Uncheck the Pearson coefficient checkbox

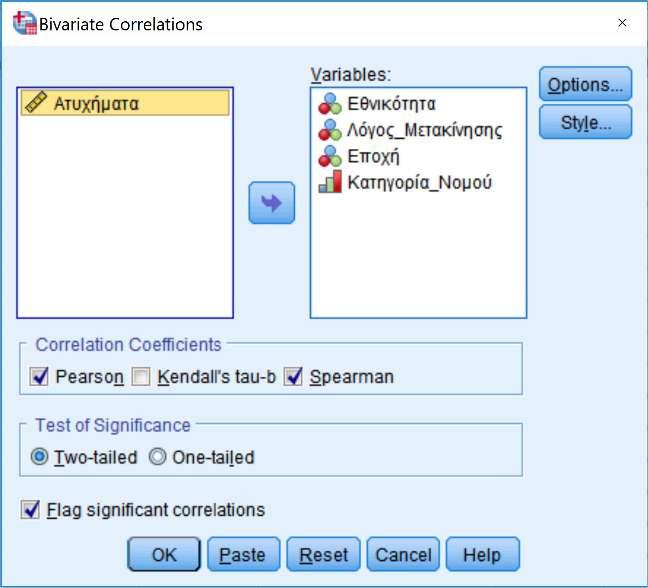click(39, 376)
